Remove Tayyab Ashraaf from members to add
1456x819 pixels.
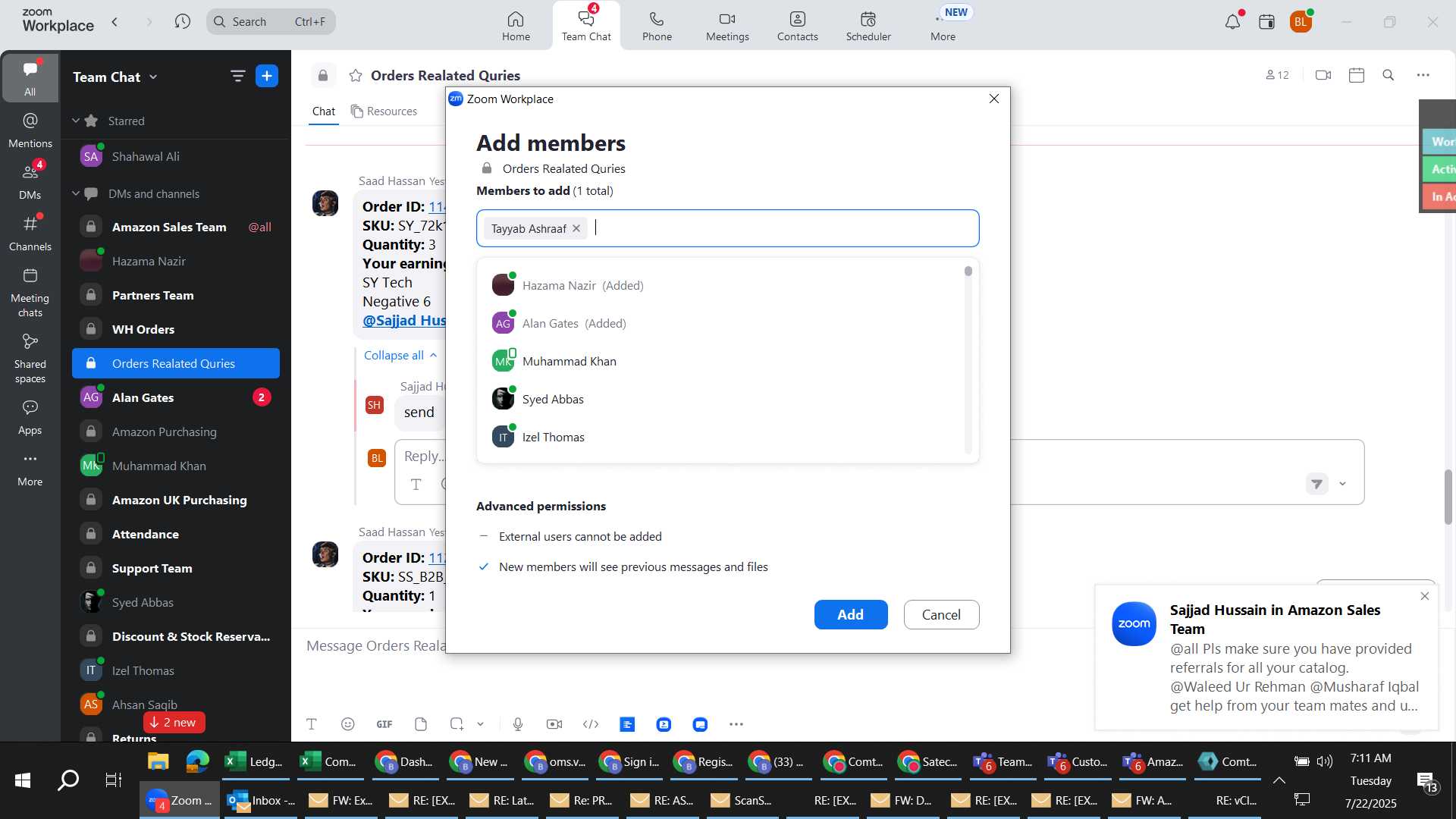tap(576, 228)
